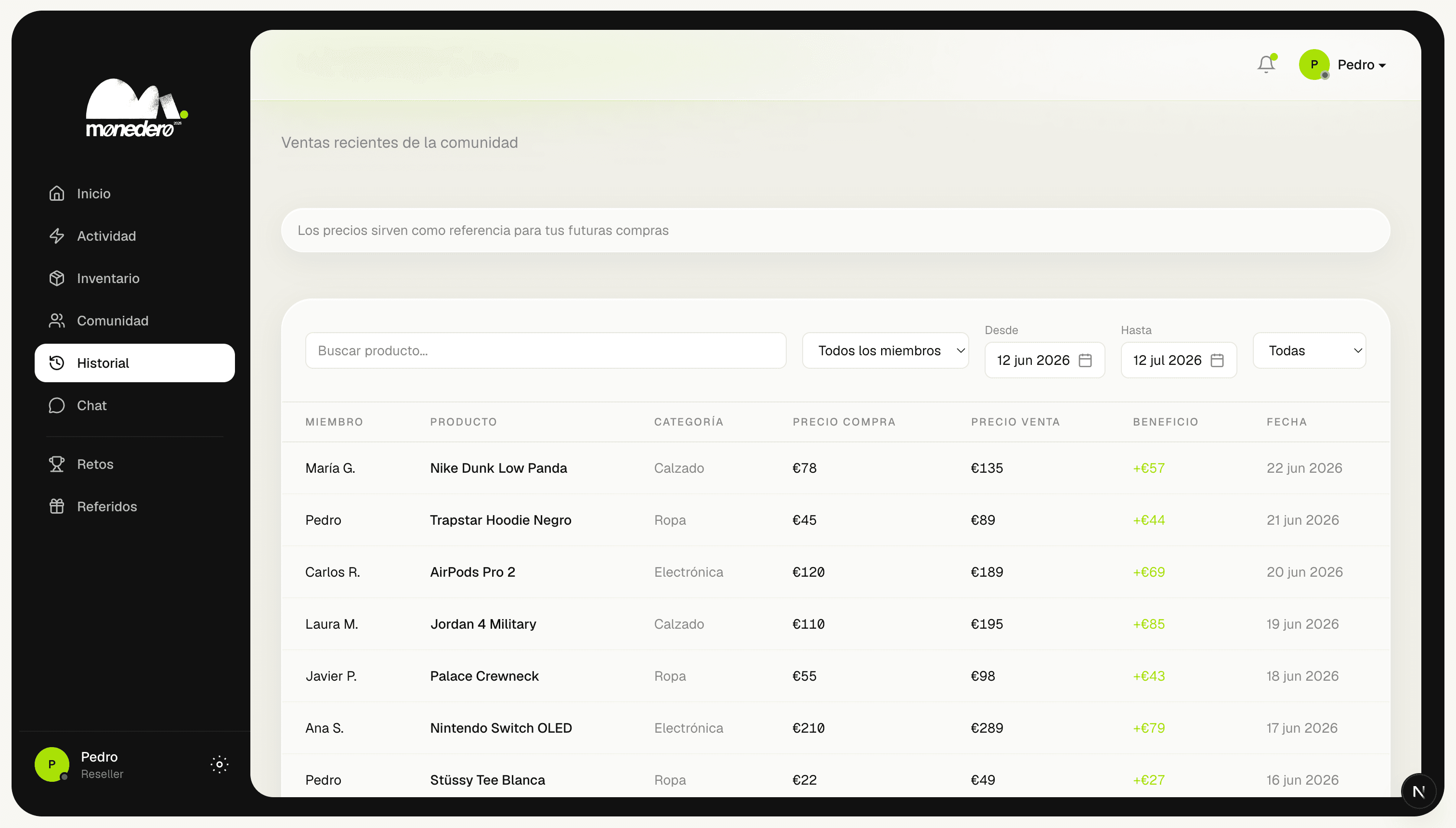Click the PRODUCTO column header
Image resolution: width=1456 pixels, height=828 pixels.
coord(464,422)
